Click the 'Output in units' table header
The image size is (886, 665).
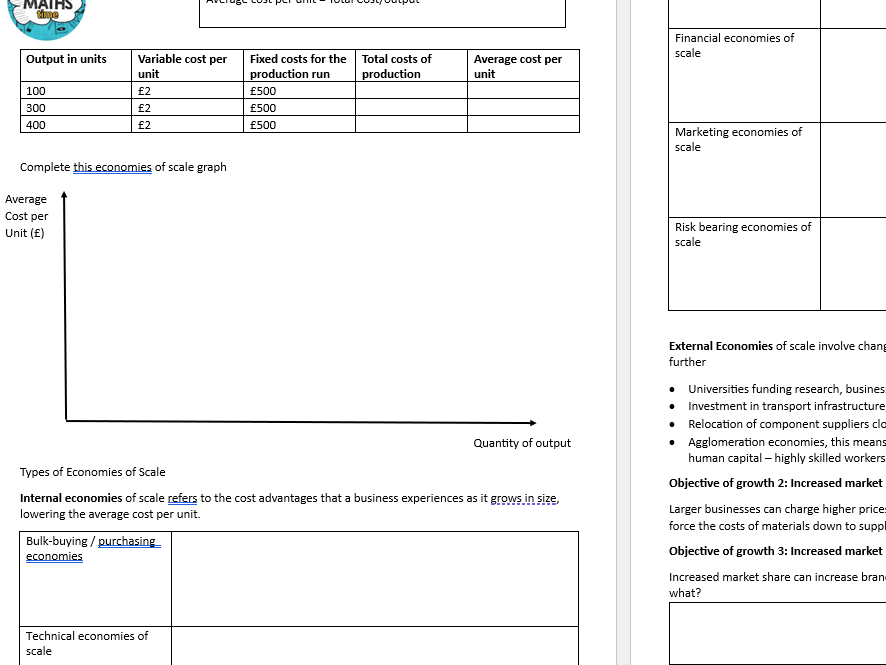point(76,66)
